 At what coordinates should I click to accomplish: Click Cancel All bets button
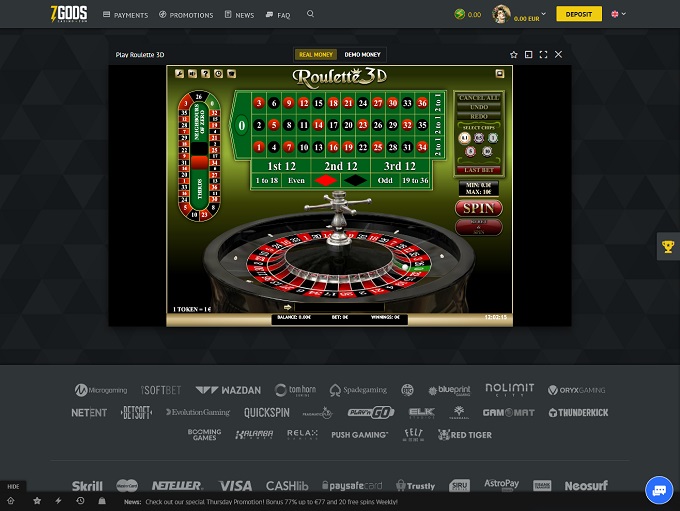tap(478, 97)
